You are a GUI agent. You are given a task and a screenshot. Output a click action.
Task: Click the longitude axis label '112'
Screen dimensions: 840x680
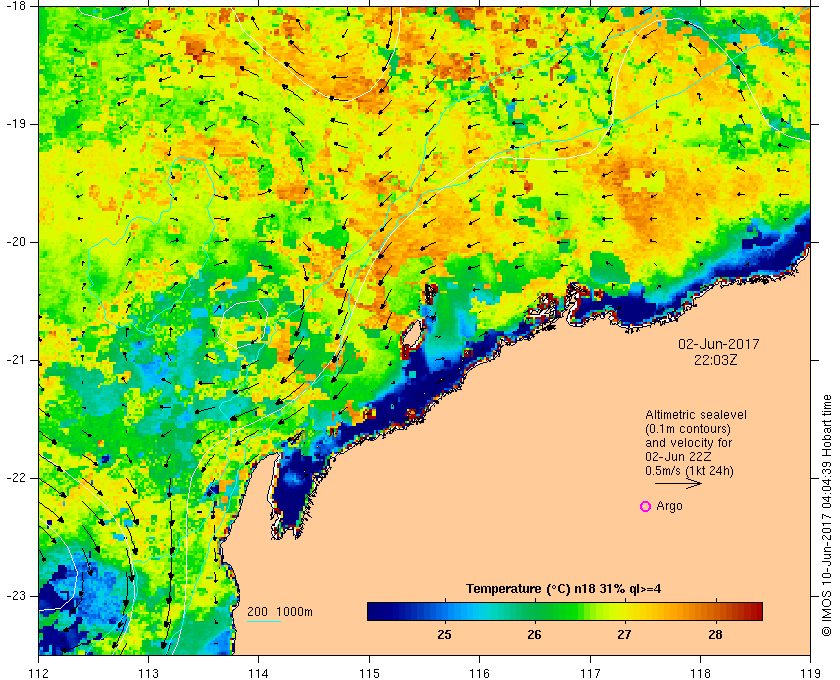[39, 673]
